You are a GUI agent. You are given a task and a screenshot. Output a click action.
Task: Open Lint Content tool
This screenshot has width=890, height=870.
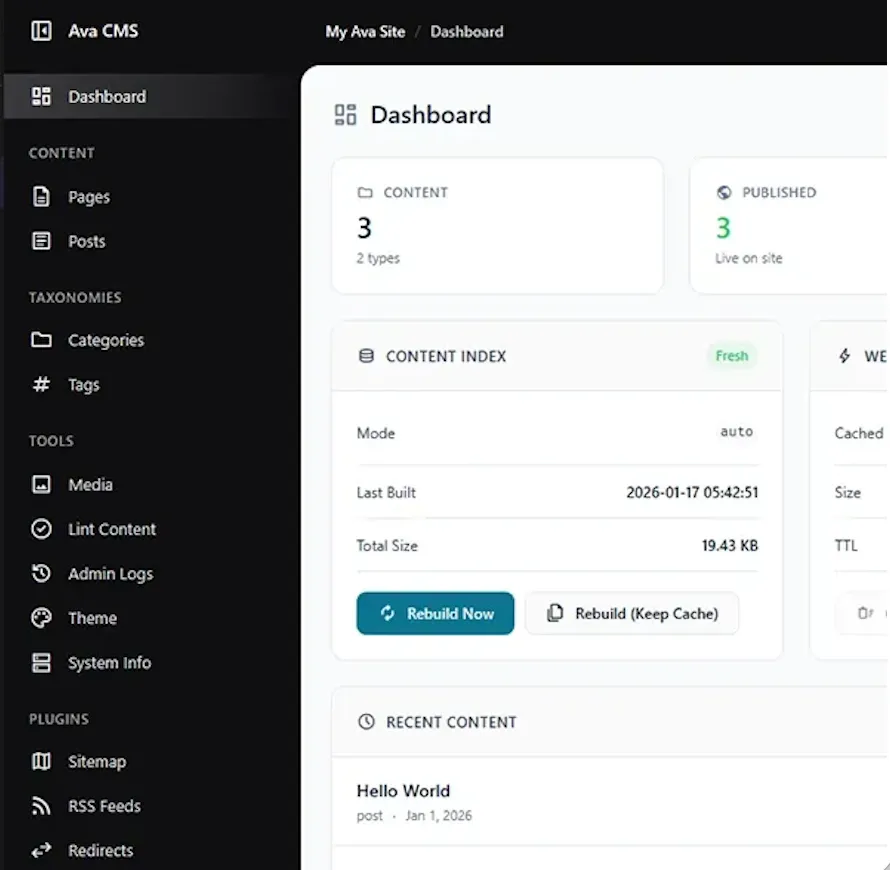pyautogui.click(x=150, y=529)
